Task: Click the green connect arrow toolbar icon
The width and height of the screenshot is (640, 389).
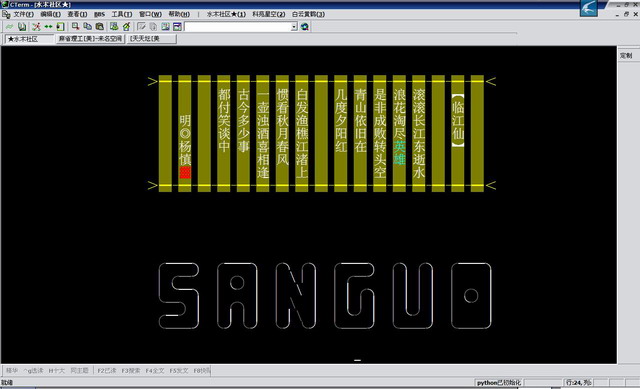Action: click(x=9, y=27)
